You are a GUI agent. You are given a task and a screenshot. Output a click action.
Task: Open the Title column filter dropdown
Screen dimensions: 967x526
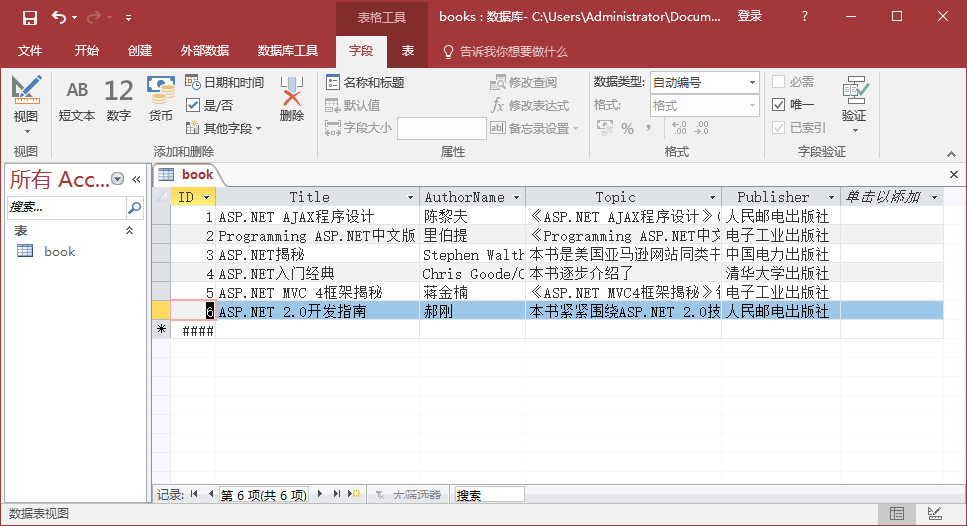point(410,198)
